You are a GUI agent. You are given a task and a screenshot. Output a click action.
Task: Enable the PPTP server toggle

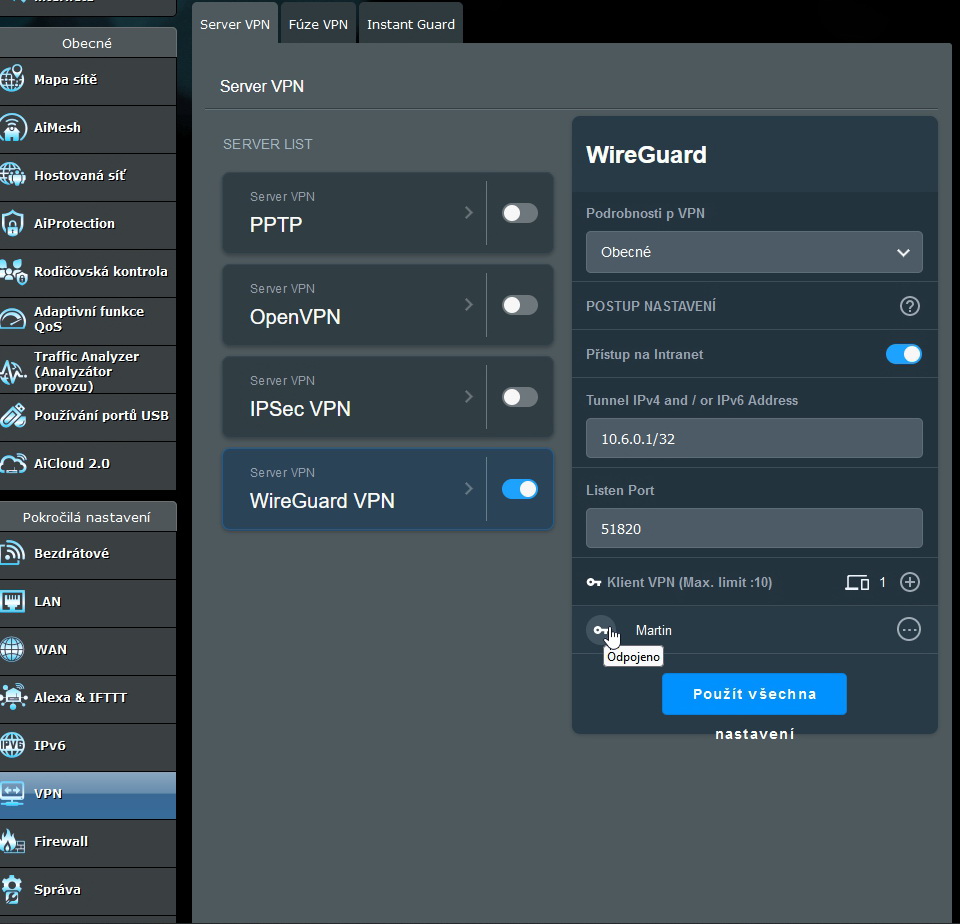tap(520, 213)
